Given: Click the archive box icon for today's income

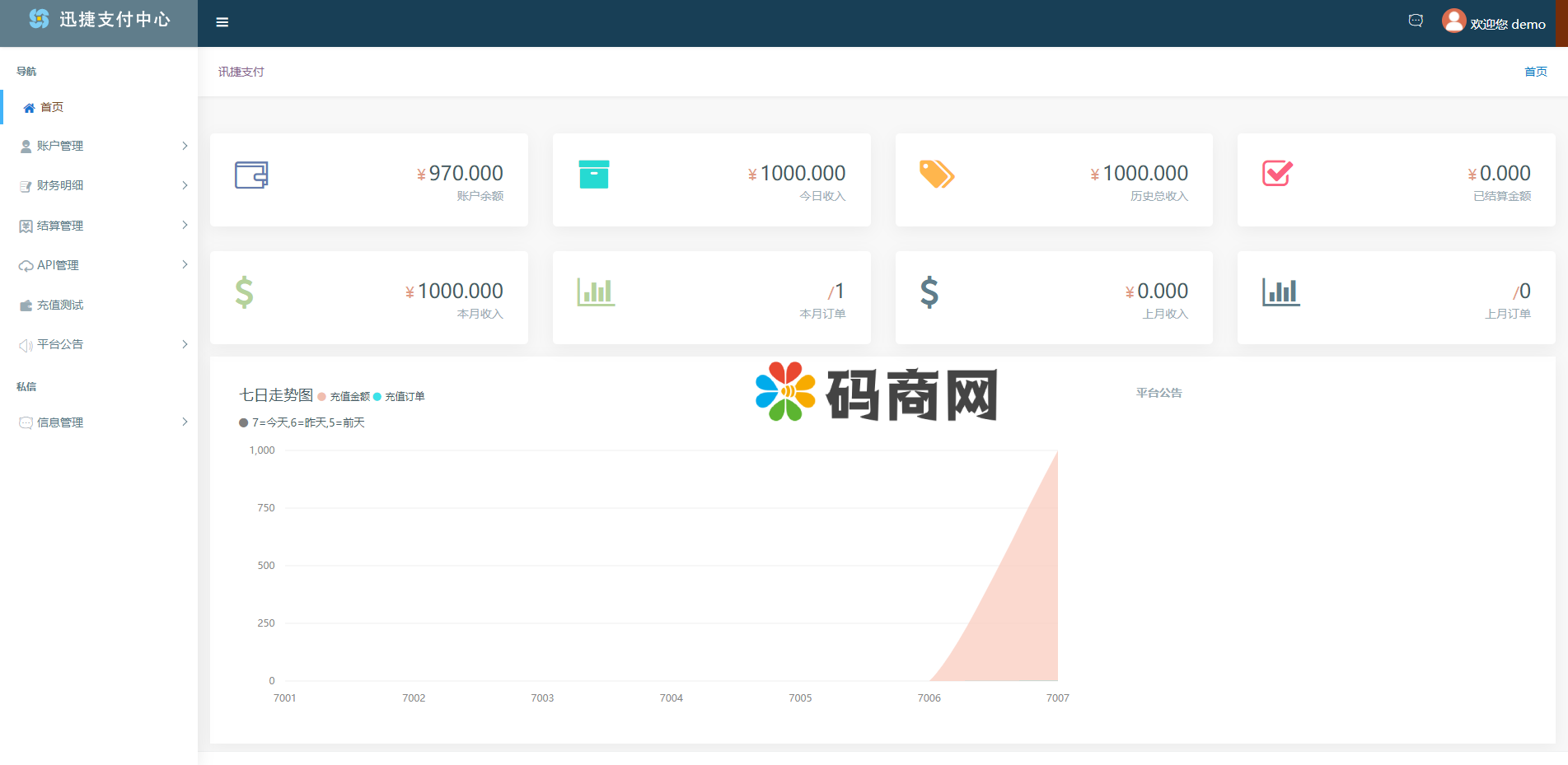Looking at the screenshot, I should click(593, 175).
